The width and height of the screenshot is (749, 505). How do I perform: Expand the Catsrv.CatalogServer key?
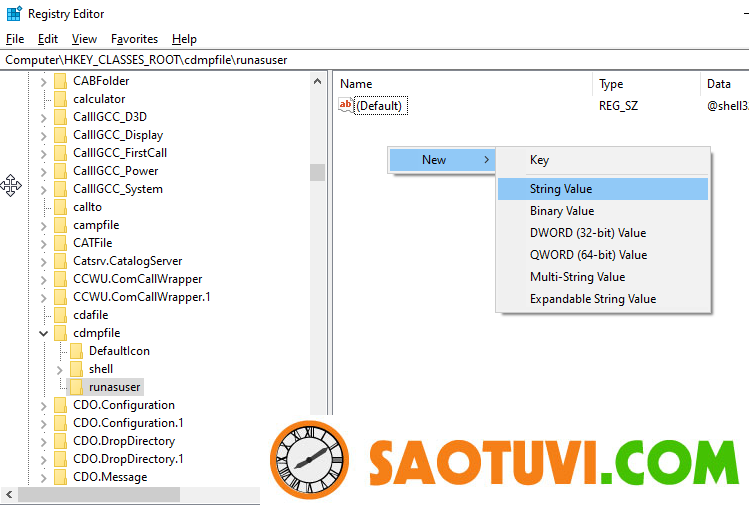[43, 262]
